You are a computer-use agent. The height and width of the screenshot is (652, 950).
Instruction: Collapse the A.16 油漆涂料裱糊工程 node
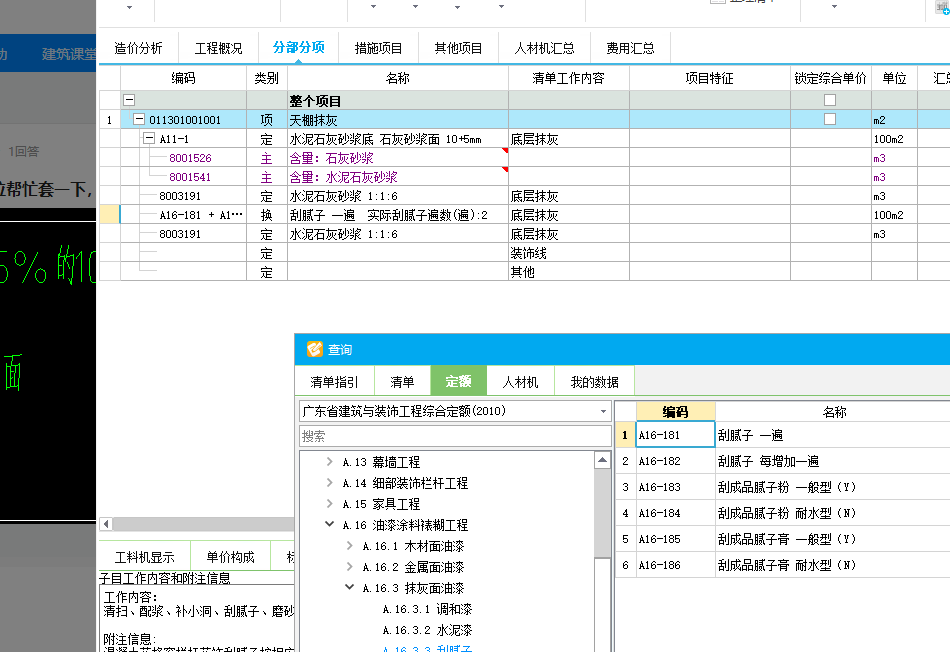[x=329, y=524]
